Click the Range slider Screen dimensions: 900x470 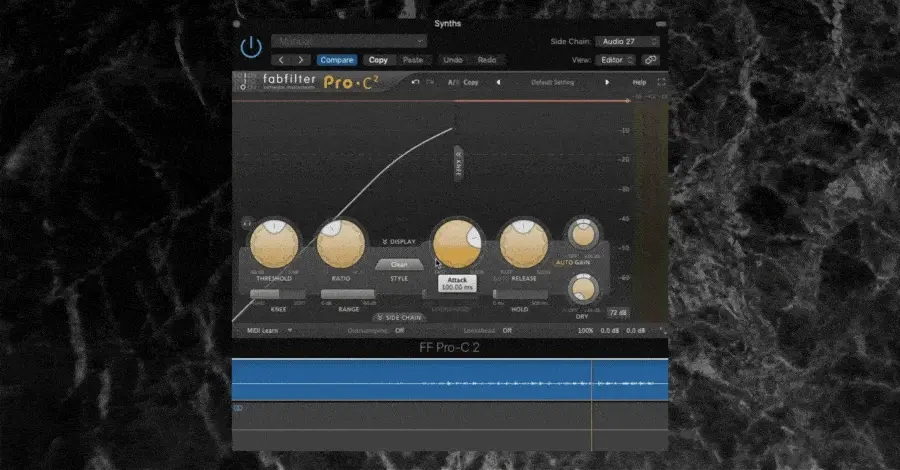click(348, 294)
